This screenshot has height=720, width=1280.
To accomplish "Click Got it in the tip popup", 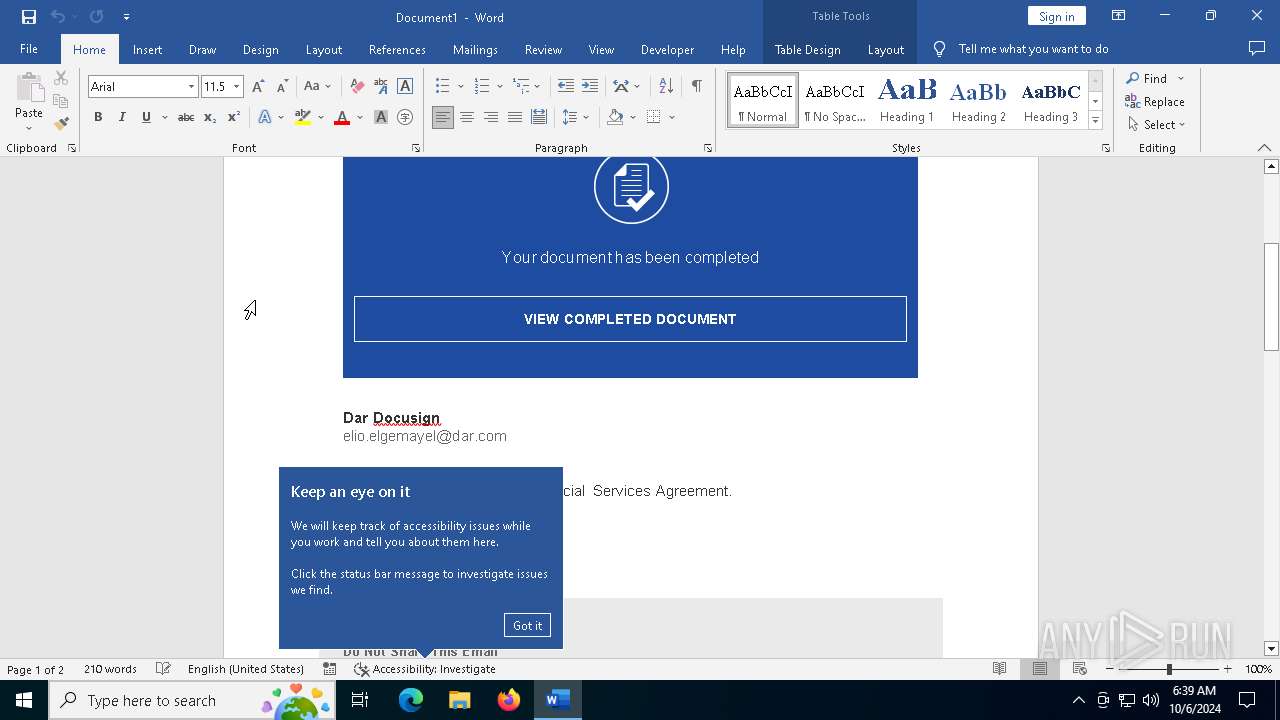I will (527, 625).
